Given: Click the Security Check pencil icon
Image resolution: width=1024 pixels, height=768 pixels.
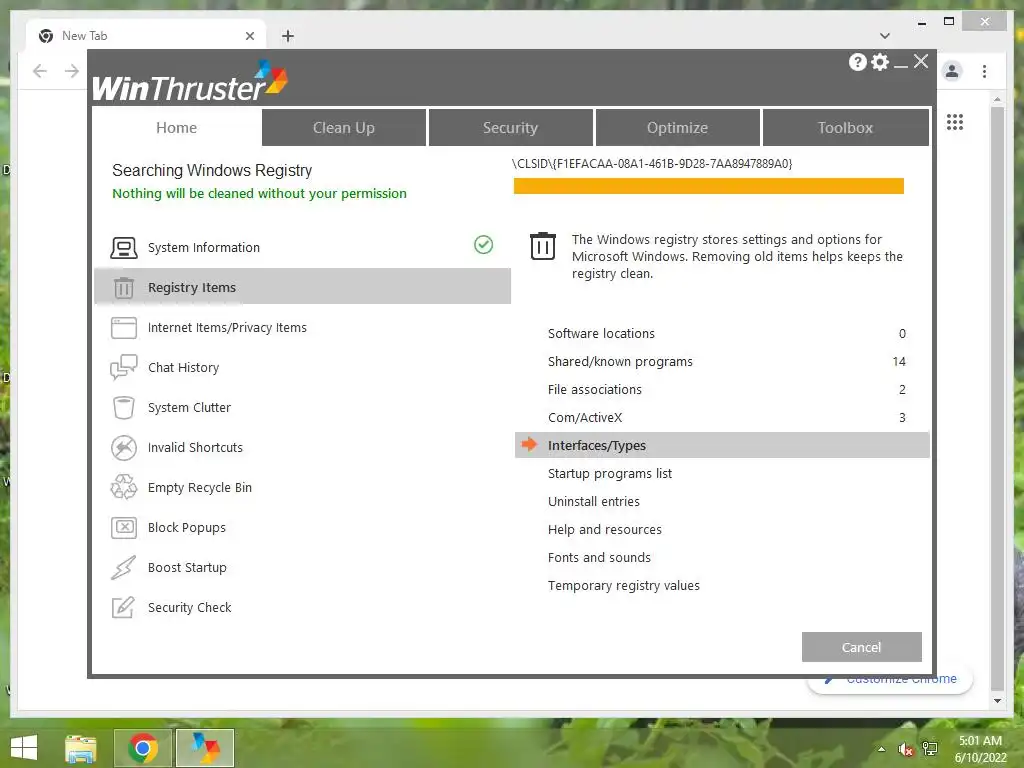Looking at the screenshot, I should point(123,607).
